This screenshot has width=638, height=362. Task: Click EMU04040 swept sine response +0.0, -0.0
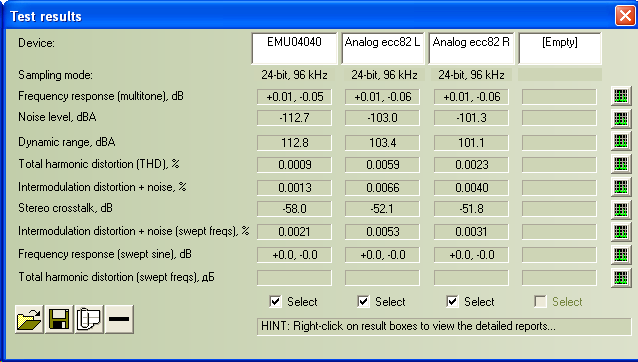[x=294, y=255]
